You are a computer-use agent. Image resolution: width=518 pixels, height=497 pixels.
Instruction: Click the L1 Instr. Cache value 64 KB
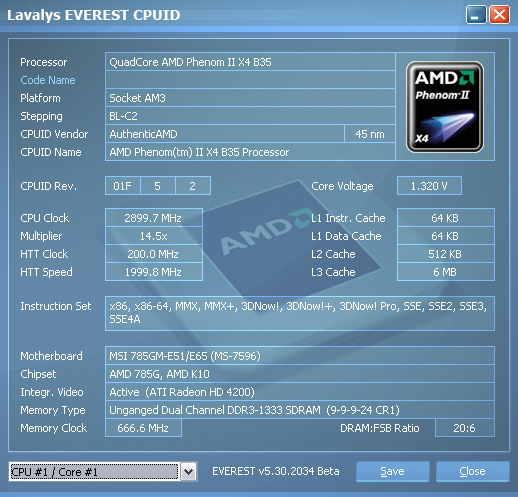point(446,218)
